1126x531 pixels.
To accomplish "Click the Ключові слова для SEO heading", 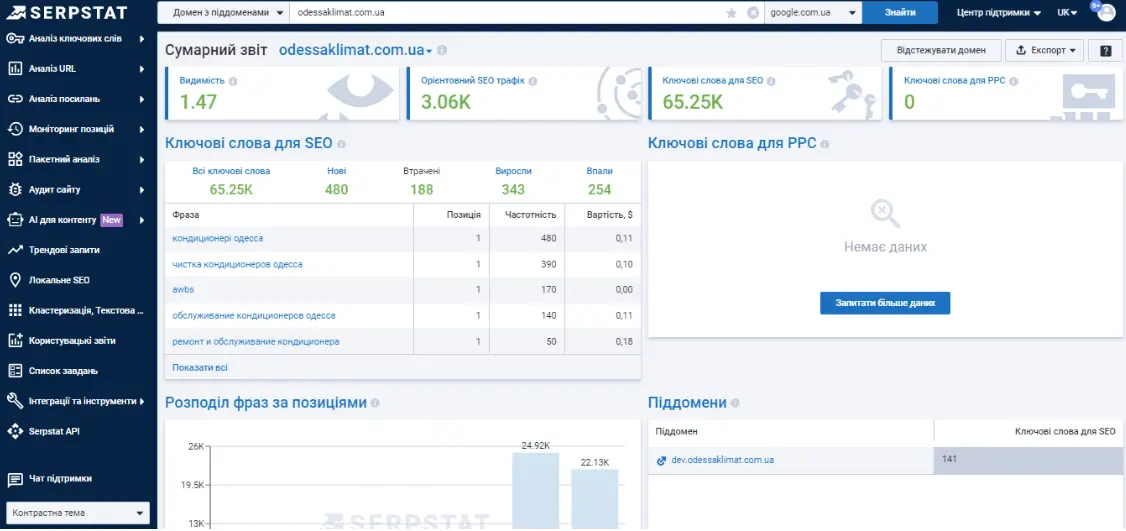I will click(248, 143).
